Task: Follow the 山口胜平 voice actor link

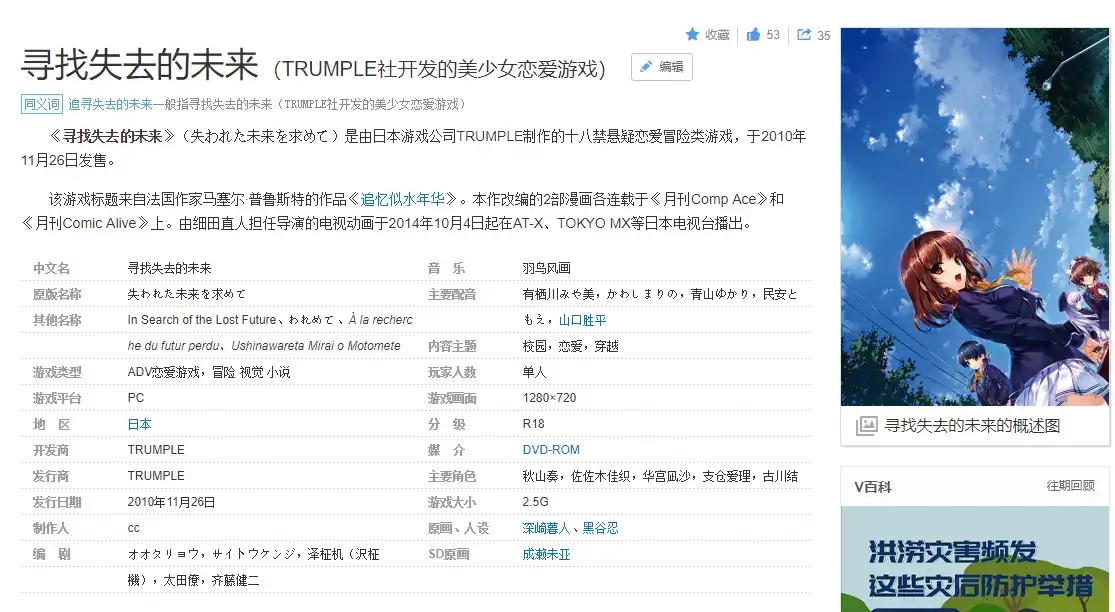Action: coord(582,320)
